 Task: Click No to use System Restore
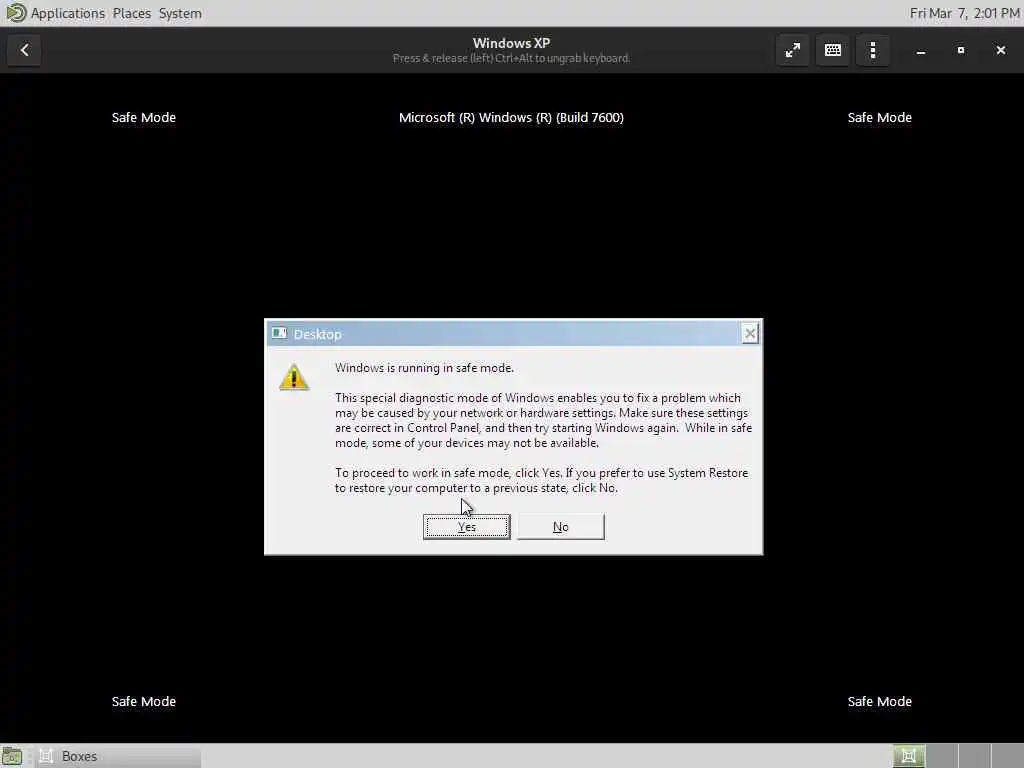pos(560,526)
